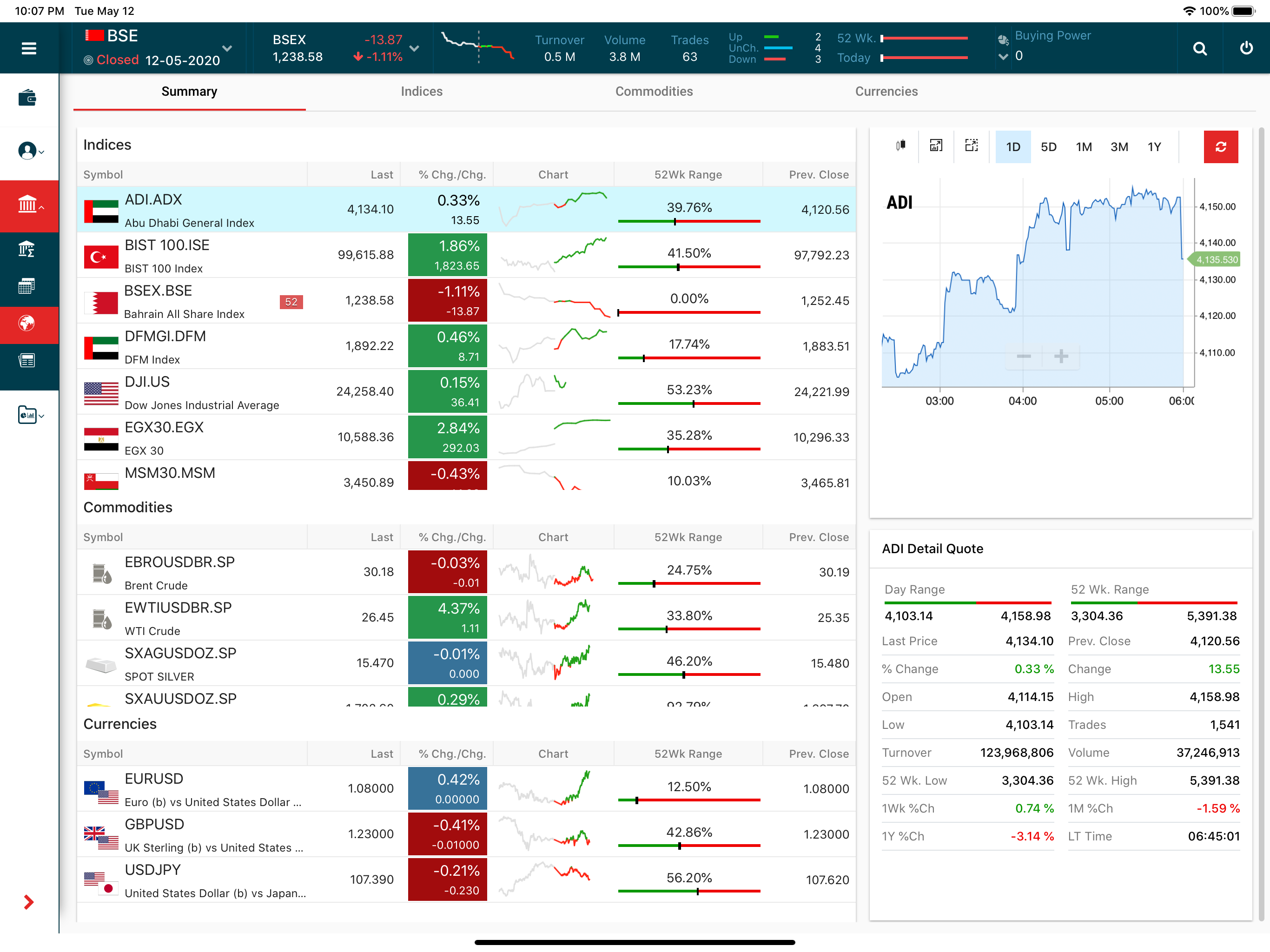Open the wallet icon in sidebar

click(x=27, y=98)
